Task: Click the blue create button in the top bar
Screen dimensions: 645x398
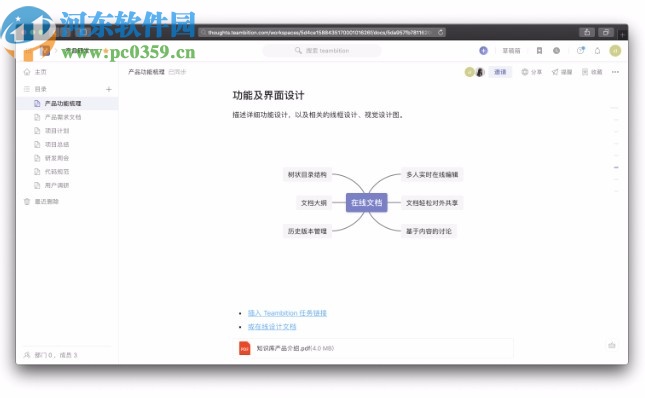Action: [x=483, y=51]
